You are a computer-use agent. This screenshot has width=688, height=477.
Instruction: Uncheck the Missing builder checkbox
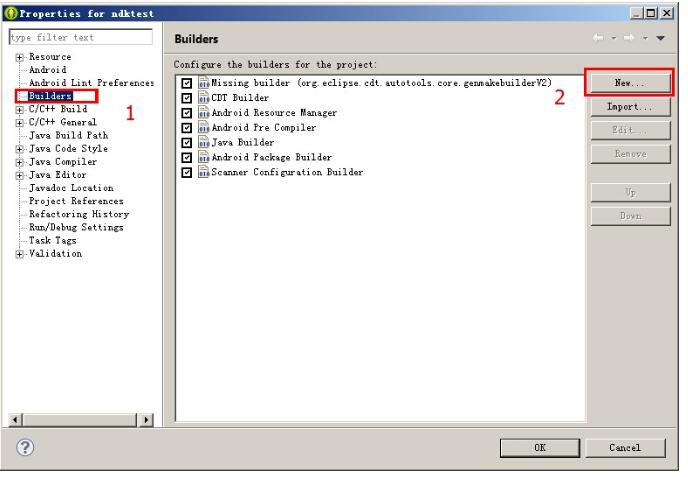(187, 83)
